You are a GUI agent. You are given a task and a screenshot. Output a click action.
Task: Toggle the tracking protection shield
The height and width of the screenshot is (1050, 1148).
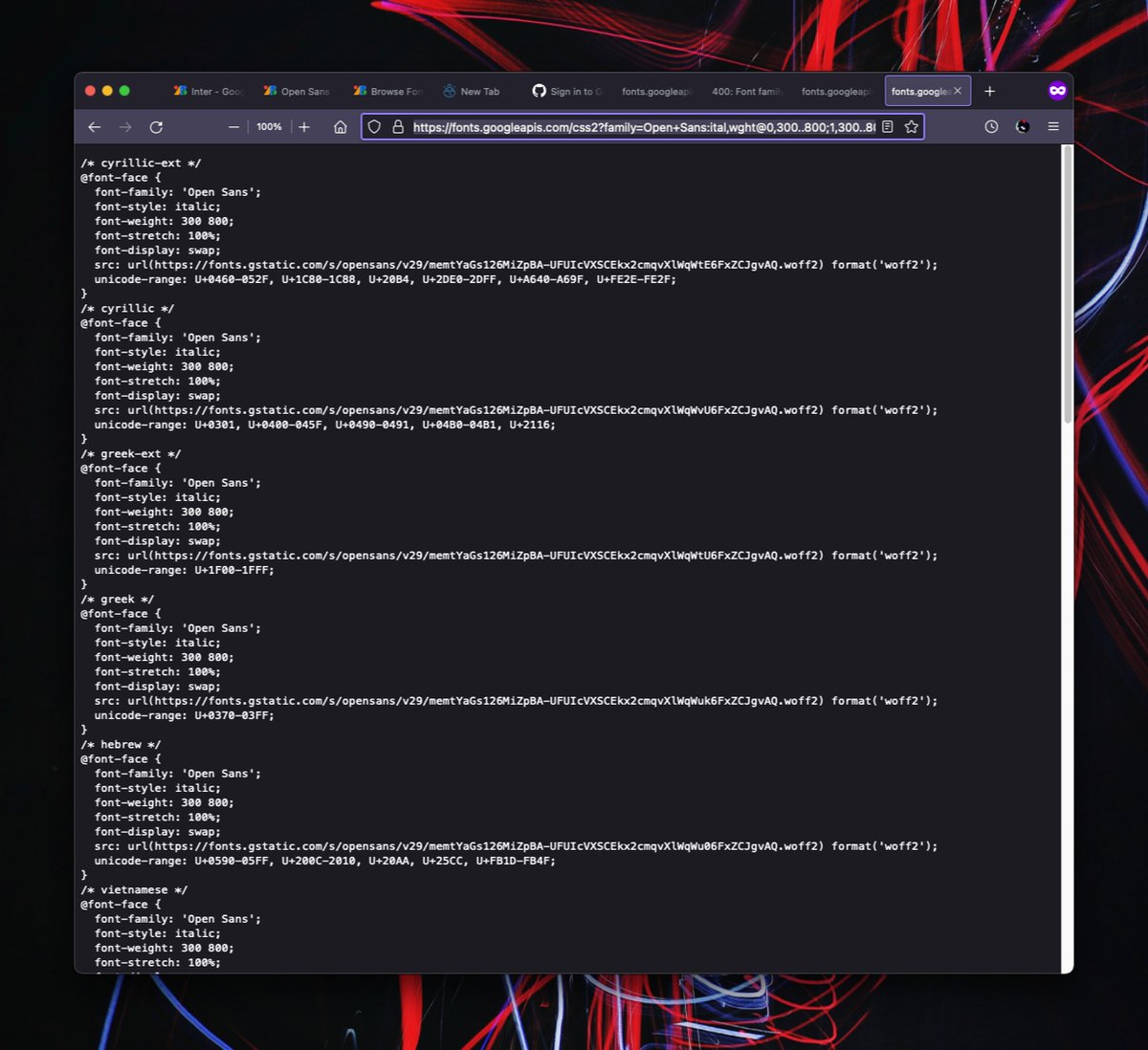coord(374,126)
